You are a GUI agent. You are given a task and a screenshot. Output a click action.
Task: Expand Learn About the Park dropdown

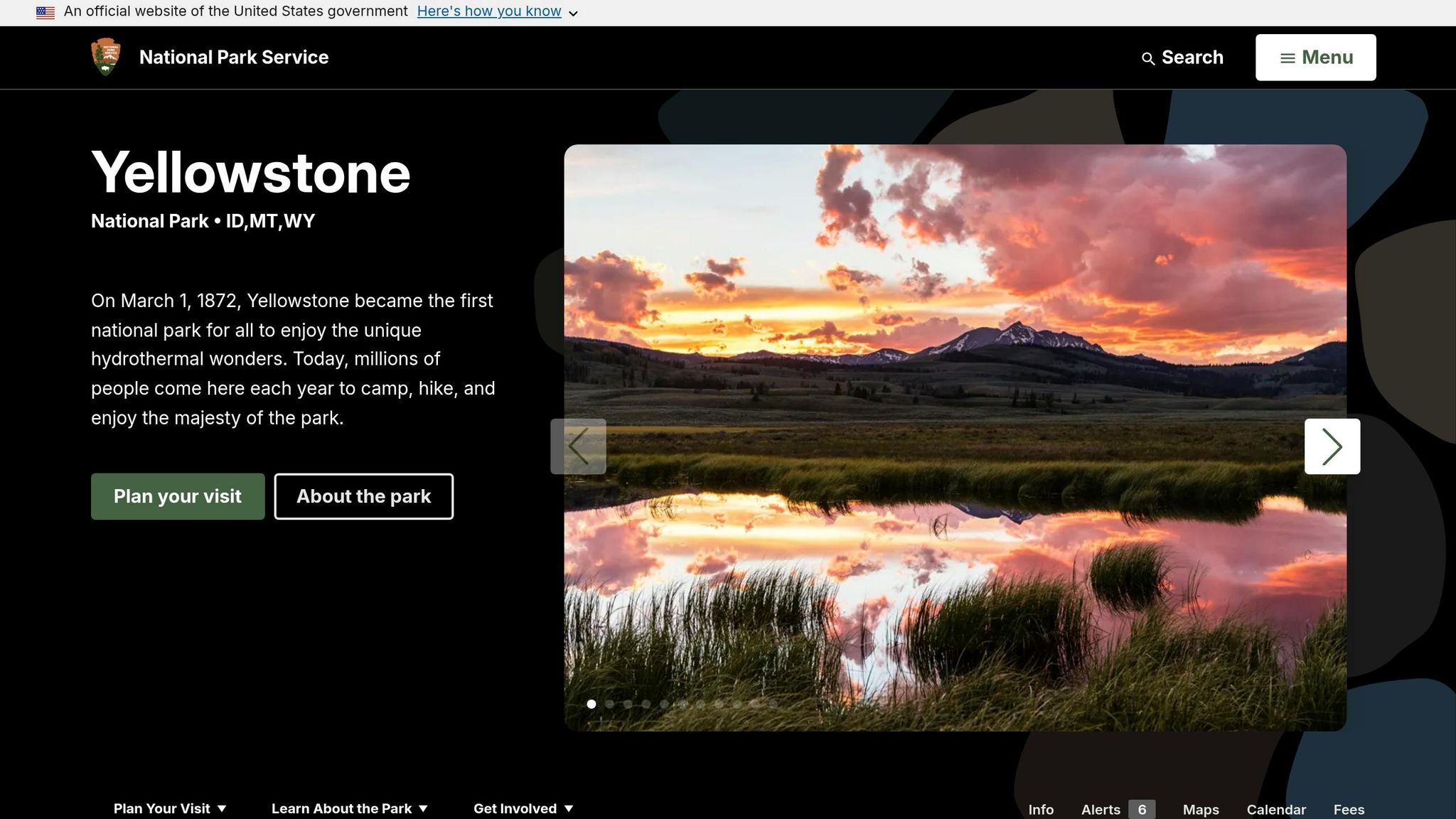pyautogui.click(x=349, y=808)
